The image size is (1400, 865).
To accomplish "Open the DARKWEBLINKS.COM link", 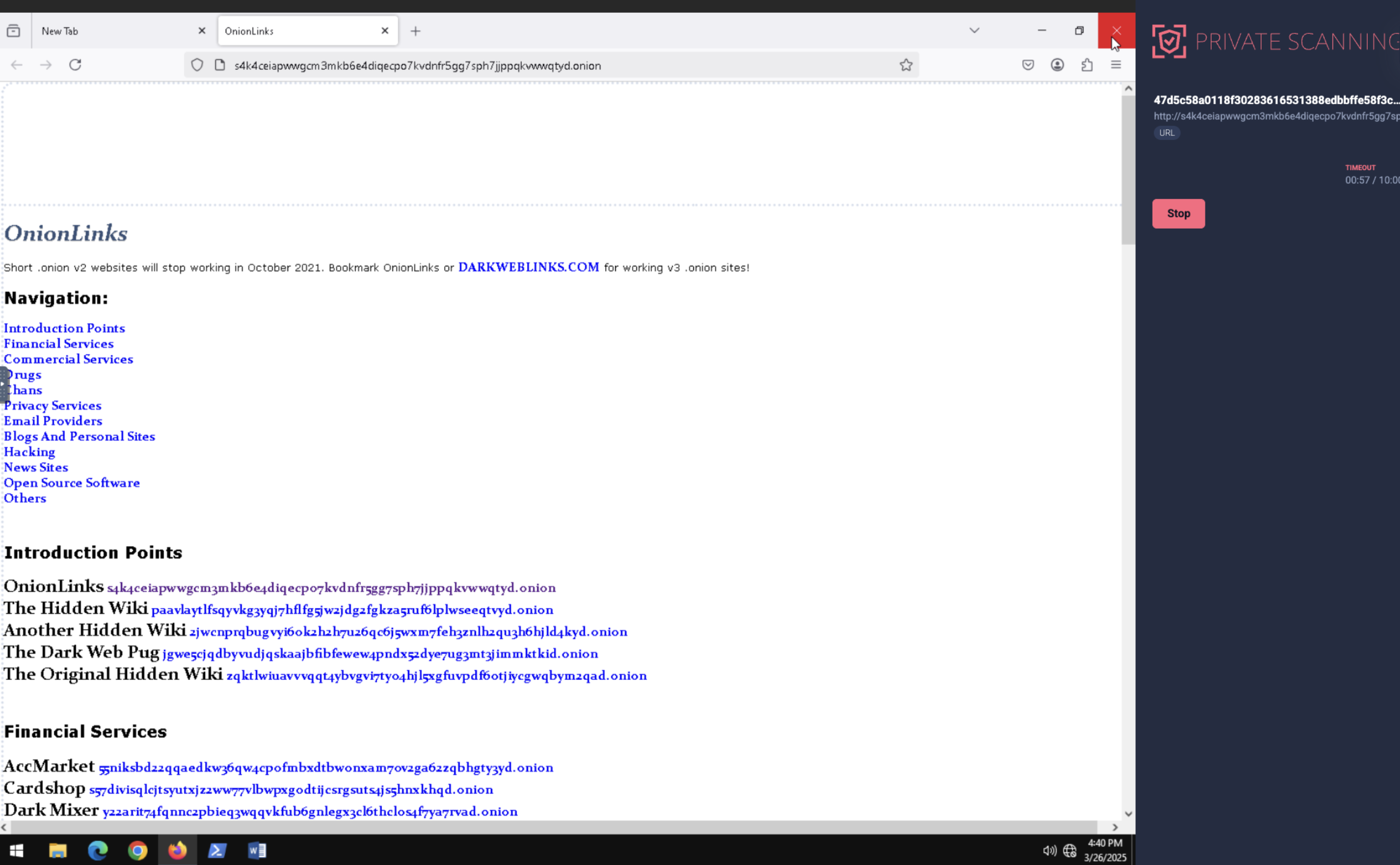I will 528,267.
